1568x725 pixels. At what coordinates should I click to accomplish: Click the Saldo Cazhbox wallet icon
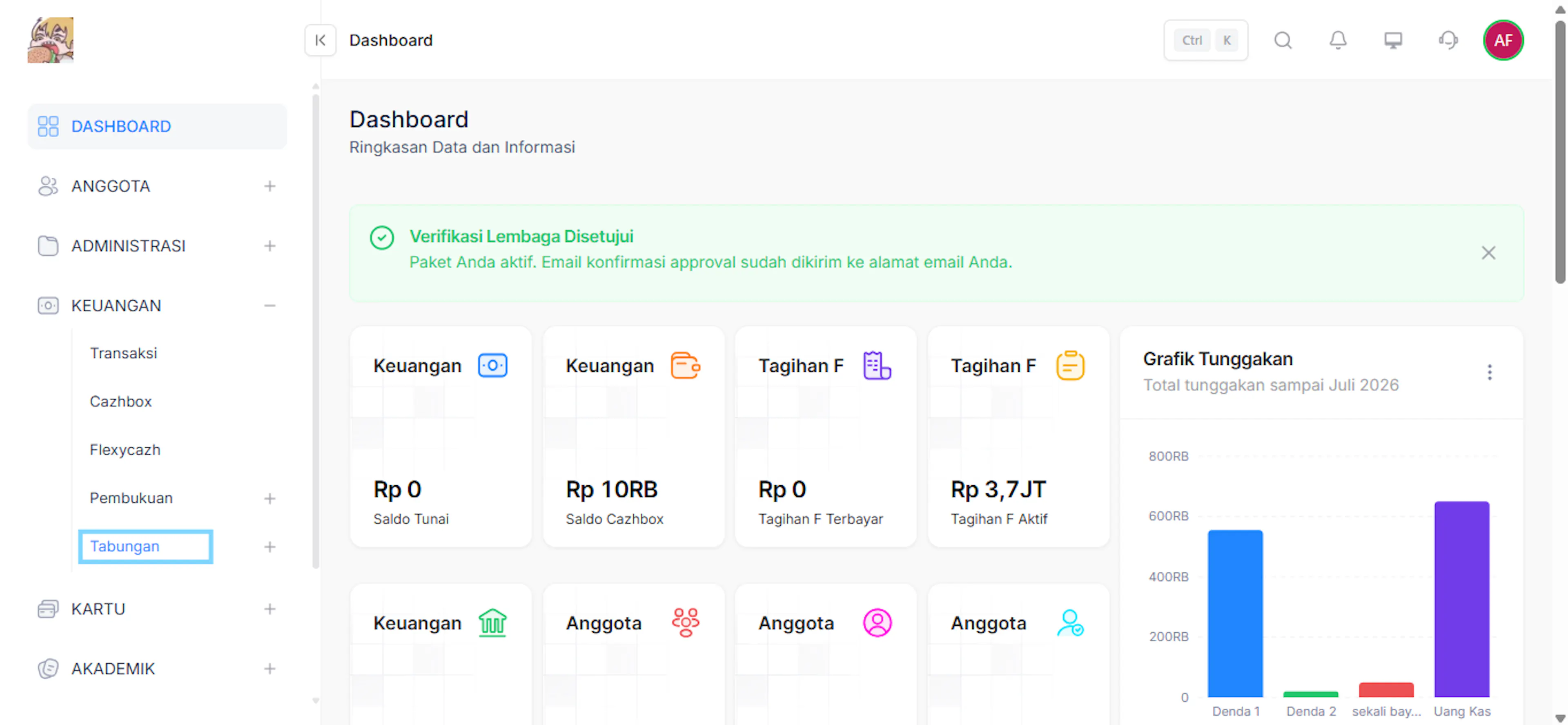point(685,365)
